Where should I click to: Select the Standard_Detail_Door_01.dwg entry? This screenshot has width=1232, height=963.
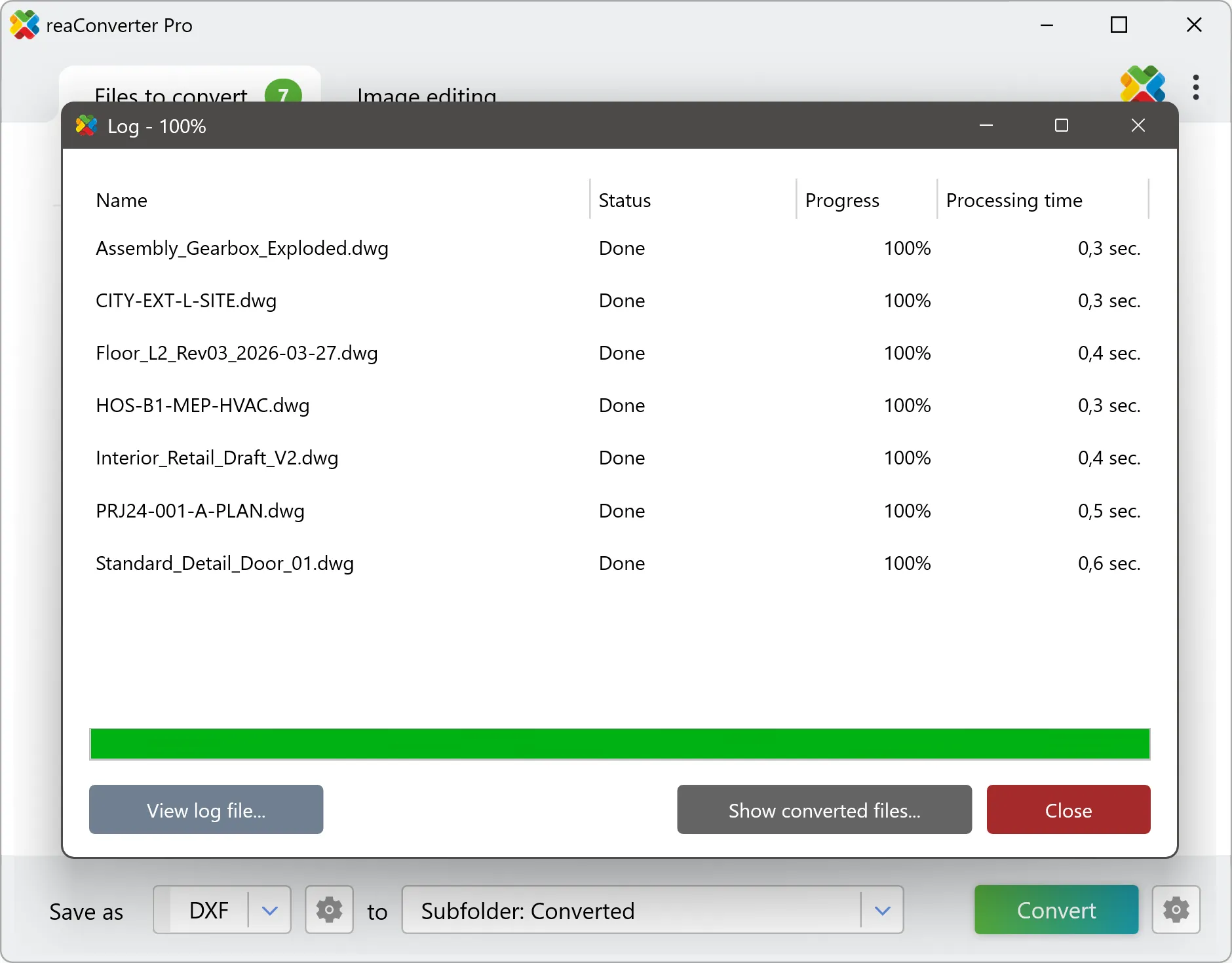click(x=224, y=563)
